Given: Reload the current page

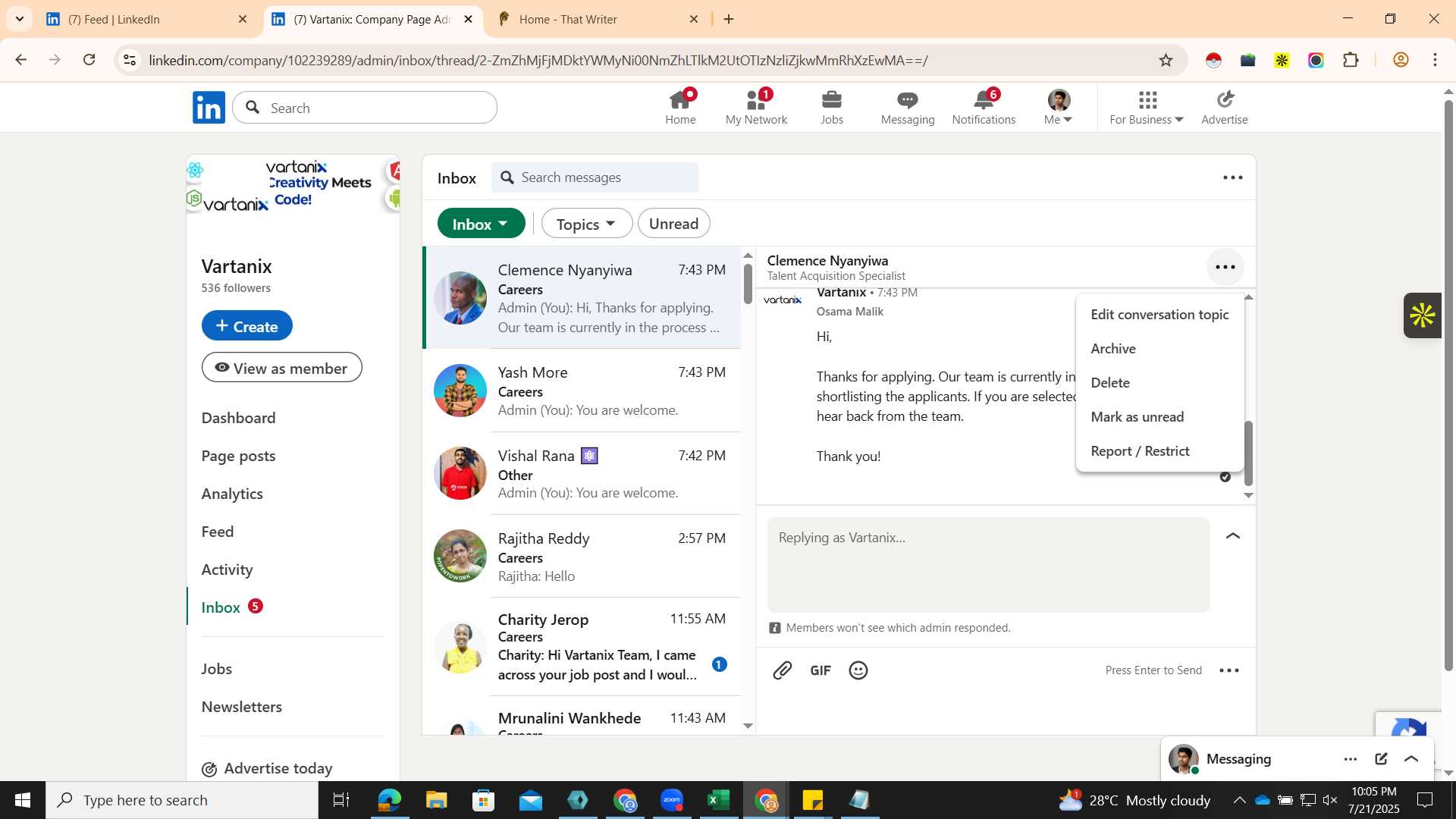Looking at the screenshot, I should pyautogui.click(x=89, y=60).
